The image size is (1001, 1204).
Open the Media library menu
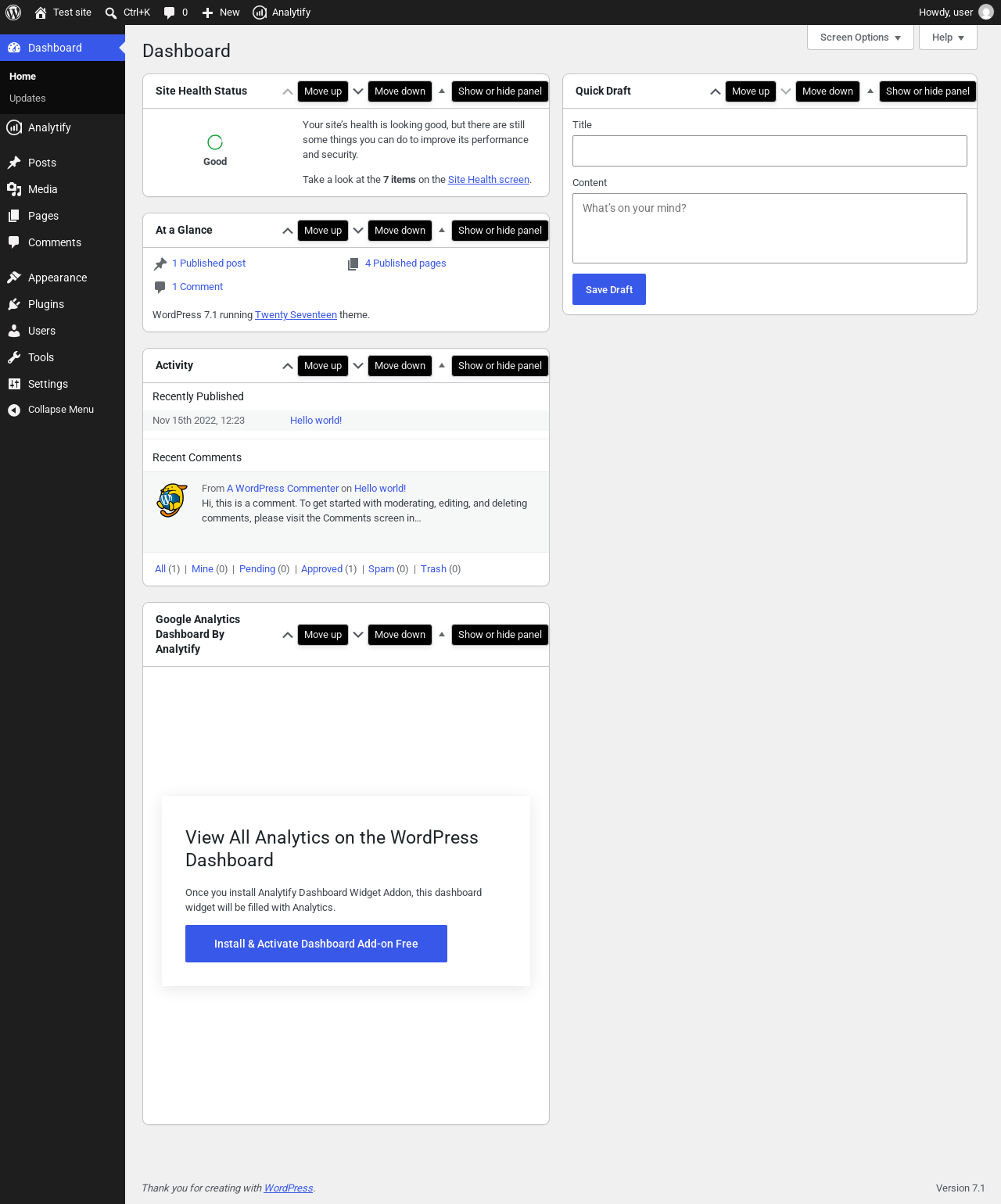tap(63, 189)
